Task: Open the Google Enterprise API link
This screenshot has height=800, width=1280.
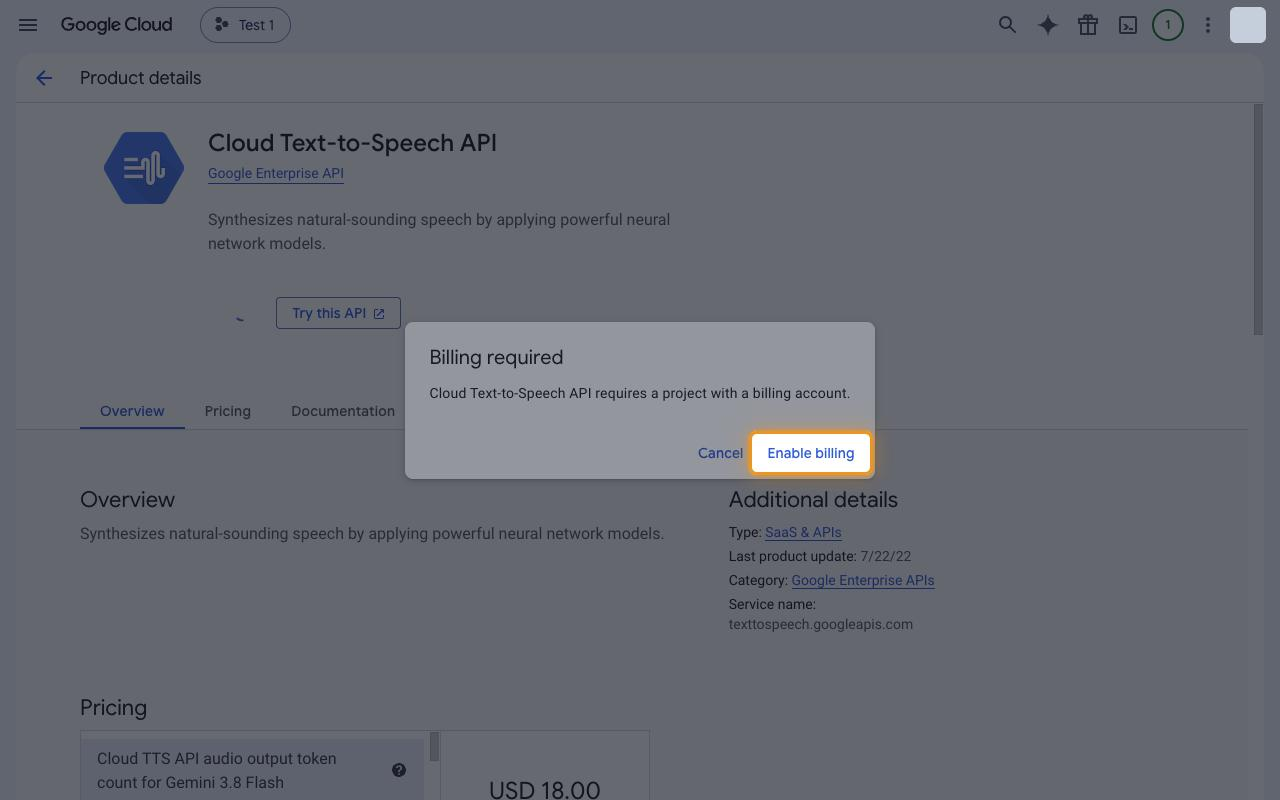Action: (276, 173)
